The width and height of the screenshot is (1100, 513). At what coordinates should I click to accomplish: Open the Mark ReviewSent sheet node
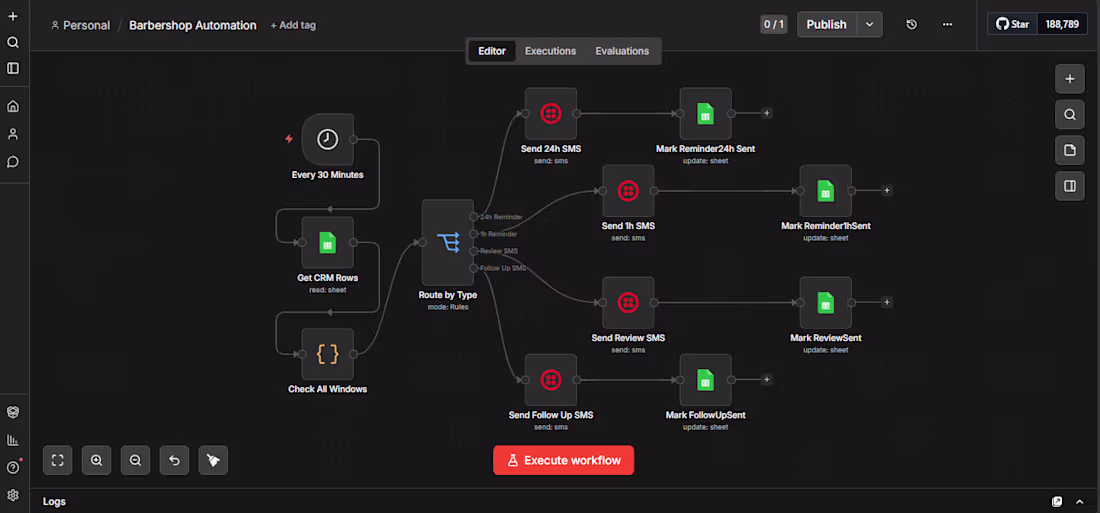(x=826, y=302)
